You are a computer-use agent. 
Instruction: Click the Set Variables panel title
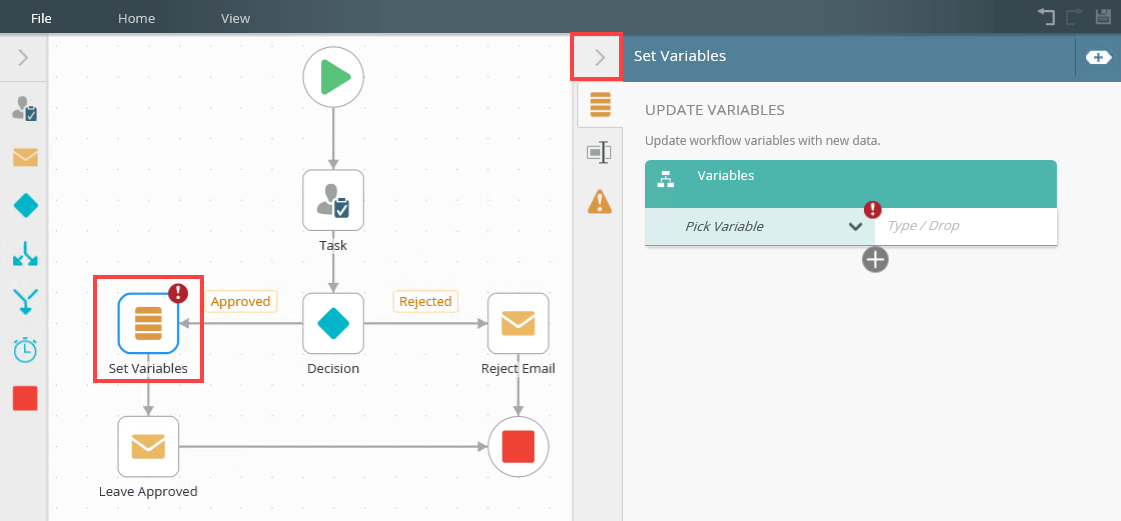(680, 56)
